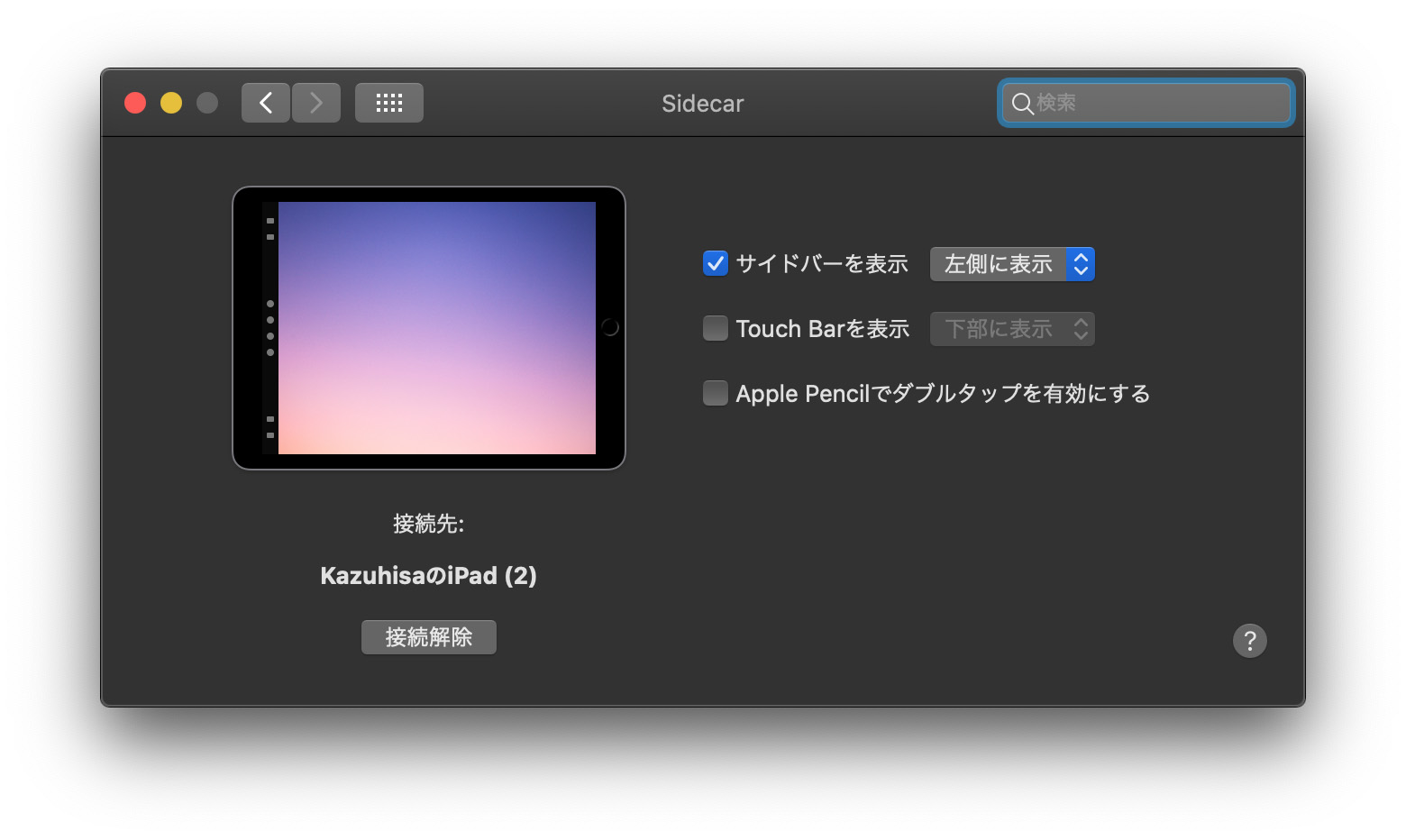Click the back navigation arrow
The image size is (1406, 840).
tap(265, 102)
